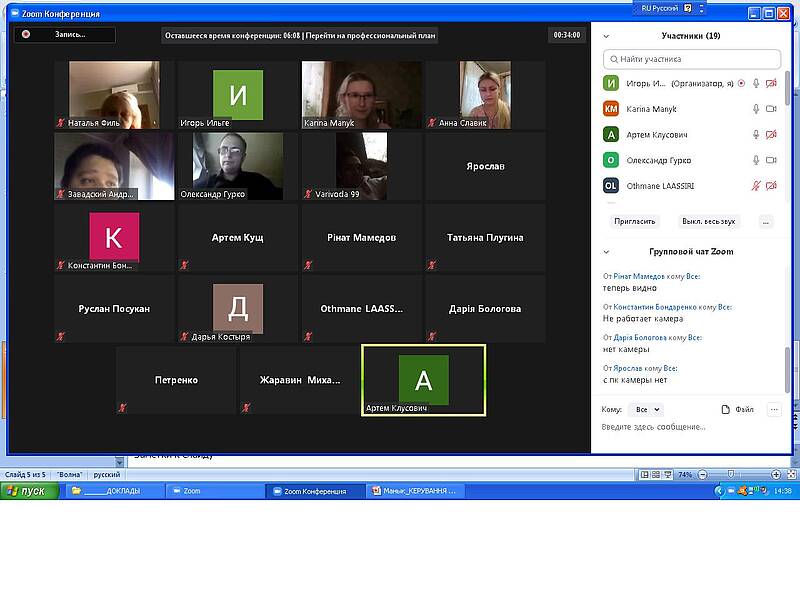Toggle Артем Клусович's microphone in participants list
Image resolution: width=800 pixels, height=594 pixels.
(x=756, y=134)
